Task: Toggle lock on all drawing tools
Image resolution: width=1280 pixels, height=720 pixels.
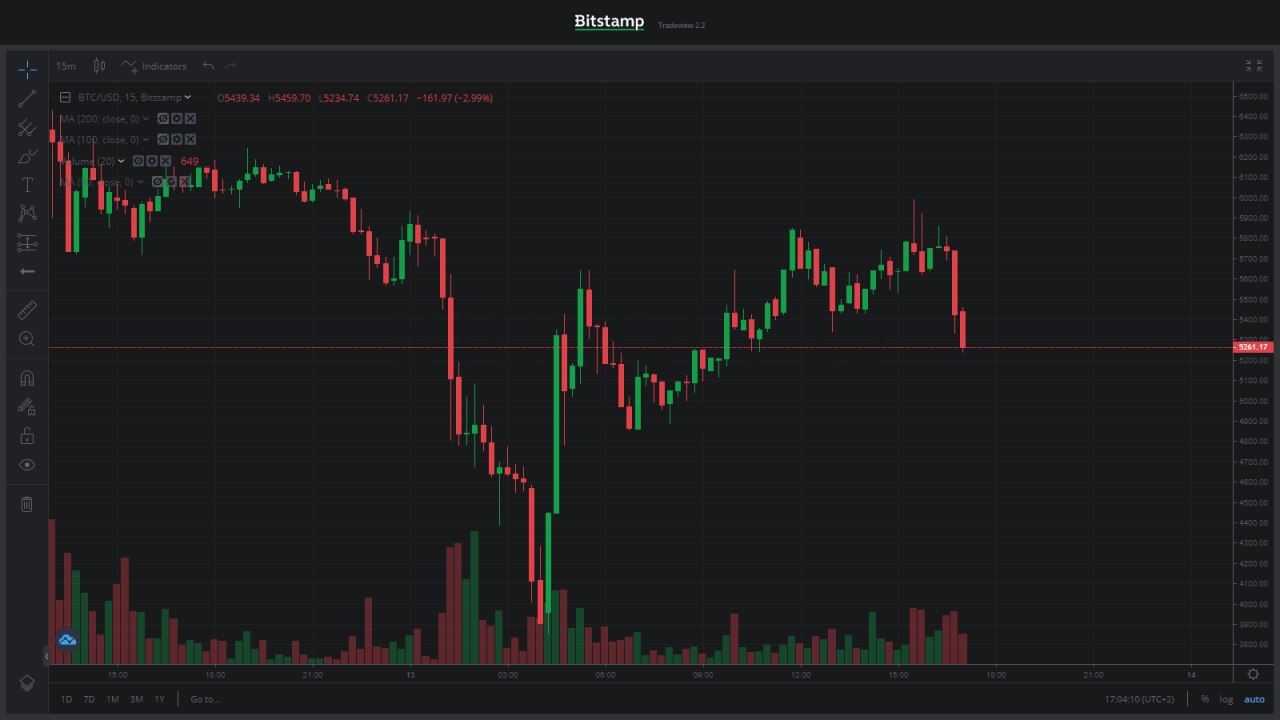Action: pos(27,436)
